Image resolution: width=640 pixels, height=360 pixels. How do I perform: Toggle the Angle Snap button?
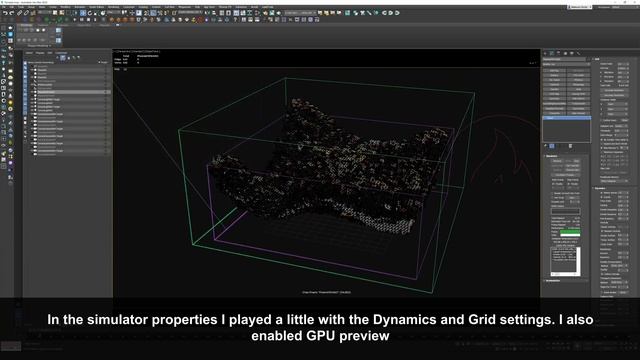tap(153, 13)
